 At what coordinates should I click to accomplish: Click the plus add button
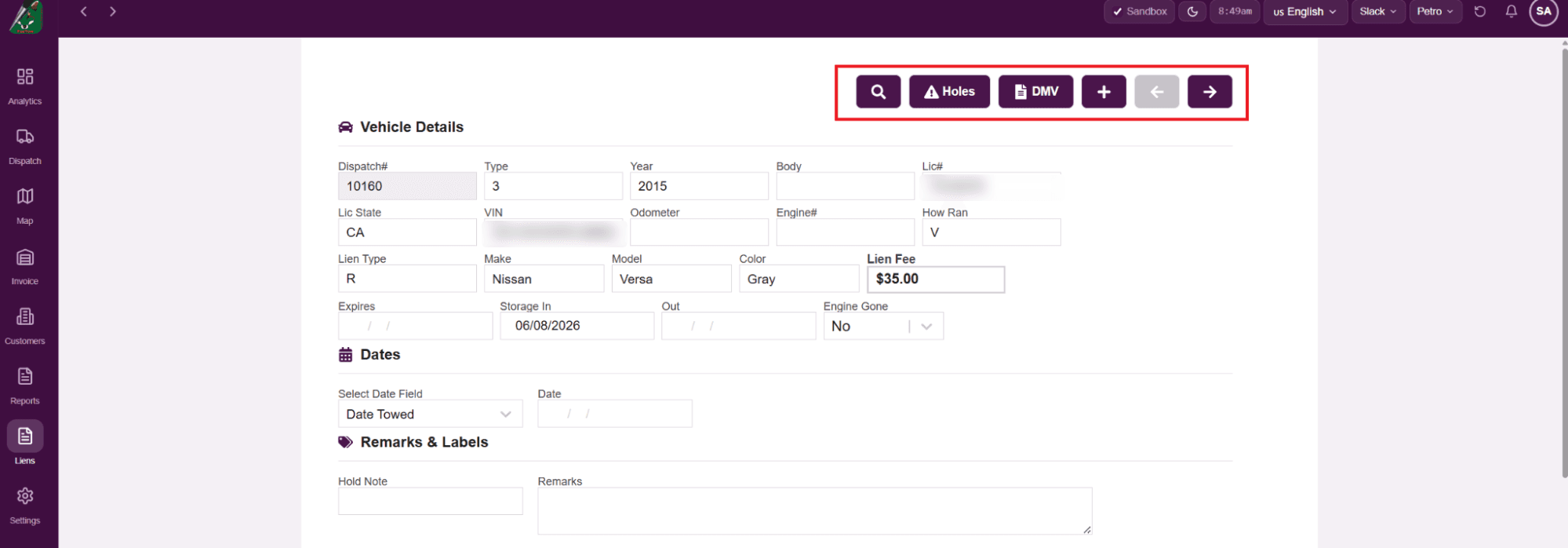1104,92
